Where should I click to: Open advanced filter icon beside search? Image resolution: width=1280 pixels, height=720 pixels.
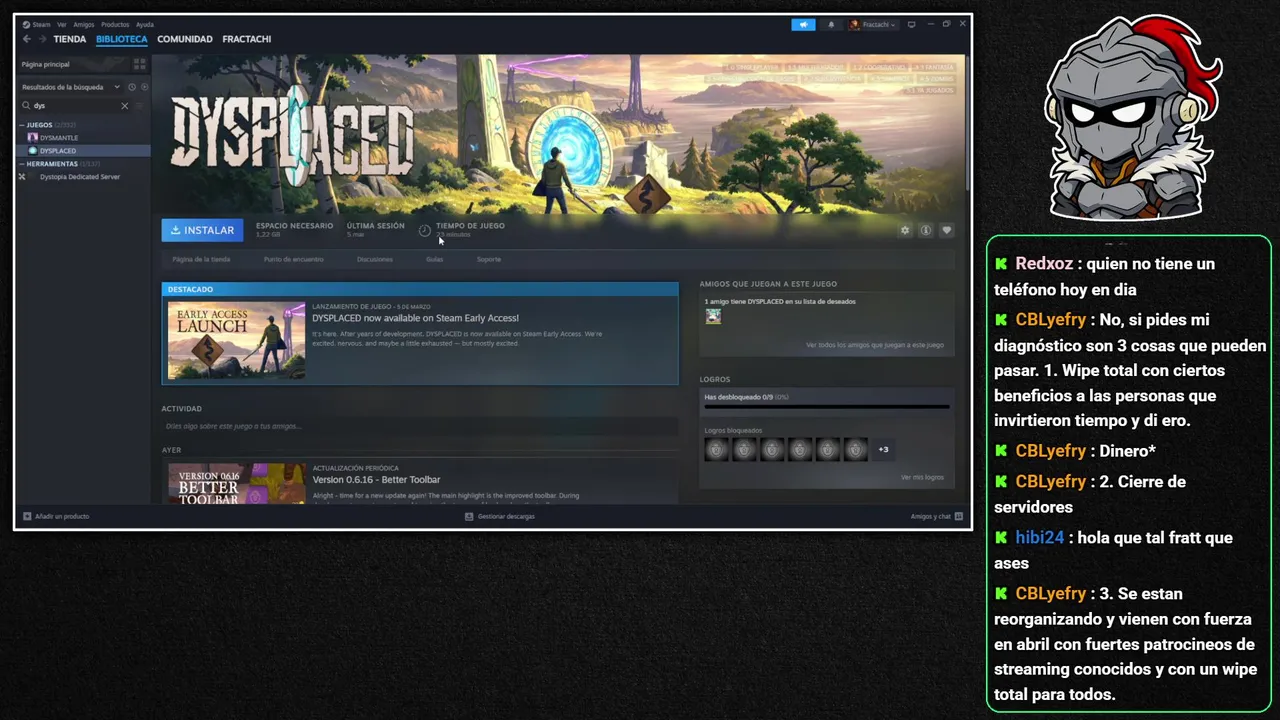coord(139,105)
